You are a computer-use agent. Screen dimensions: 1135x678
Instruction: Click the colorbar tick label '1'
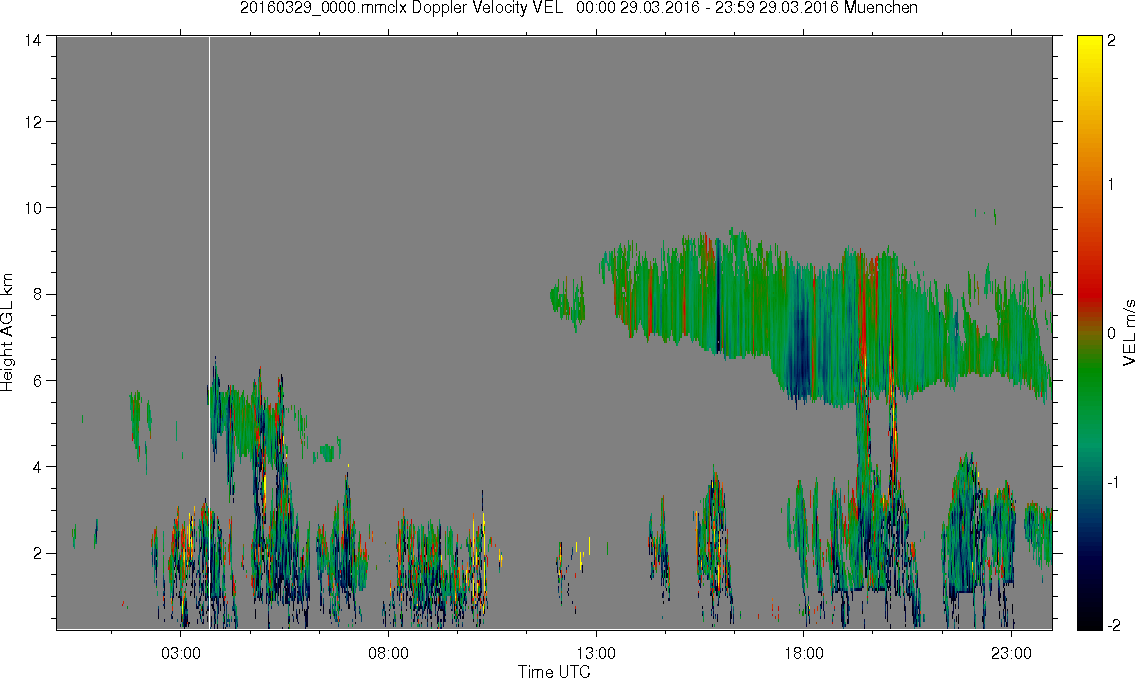[1111, 185]
